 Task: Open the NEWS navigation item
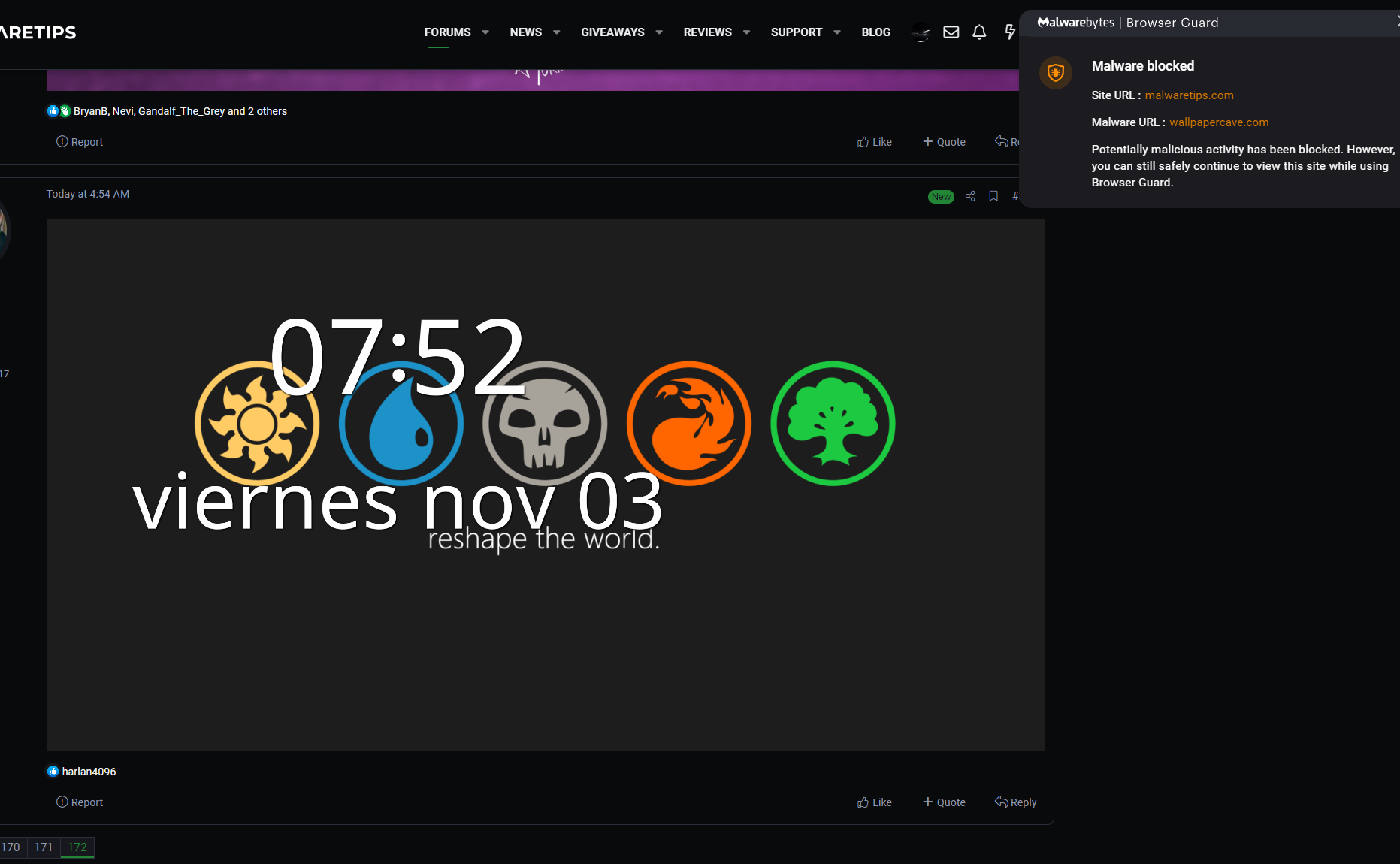pos(525,32)
